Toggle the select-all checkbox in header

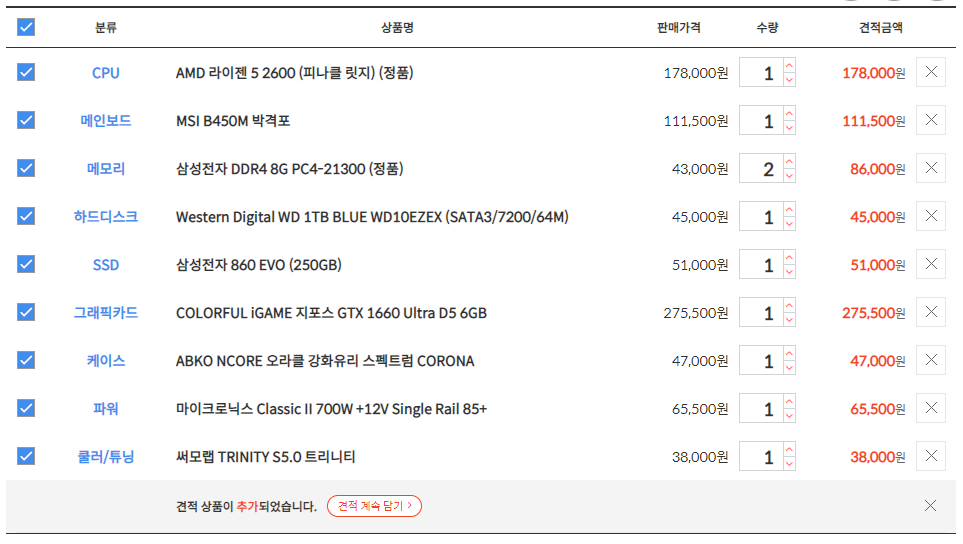26,27
